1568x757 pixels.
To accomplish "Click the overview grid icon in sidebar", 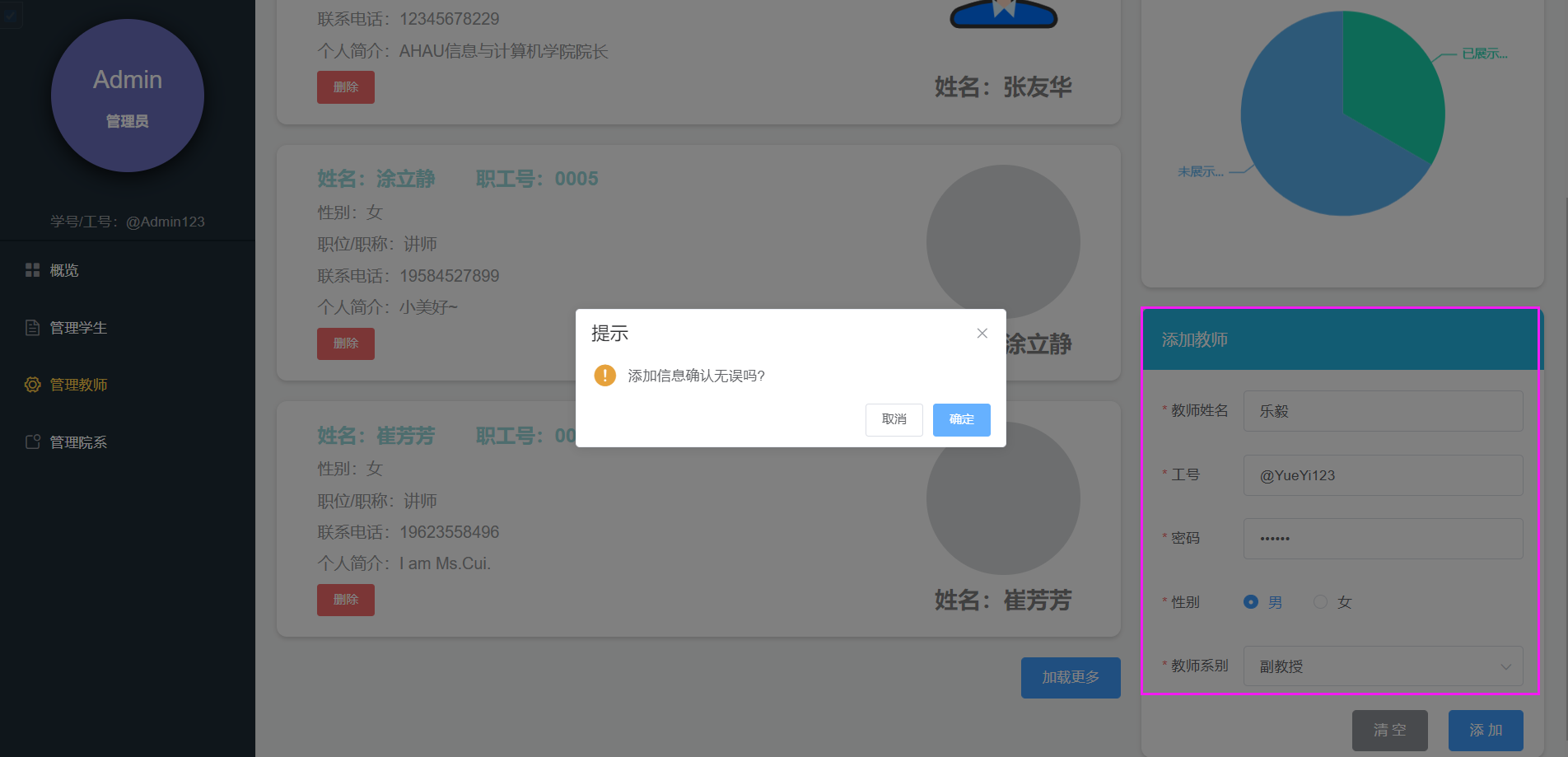I will tap(32, 270).
